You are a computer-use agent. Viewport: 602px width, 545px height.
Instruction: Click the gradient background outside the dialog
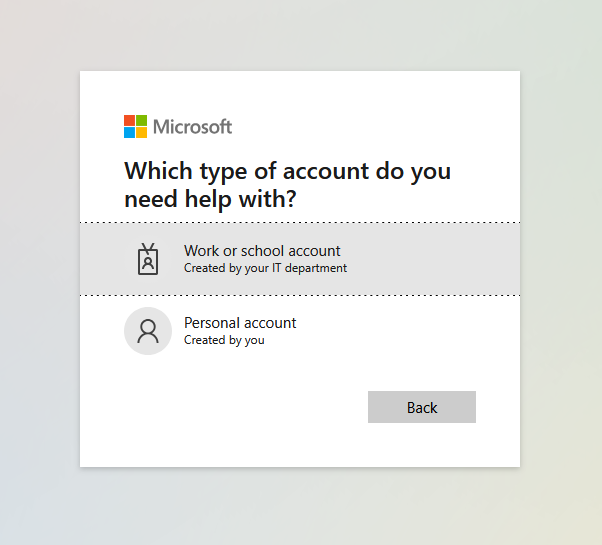(38, 269)
